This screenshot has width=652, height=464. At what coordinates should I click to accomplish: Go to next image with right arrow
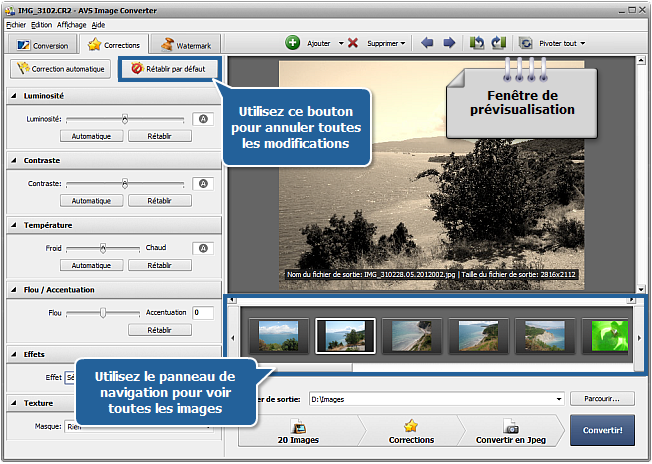(449, 43)
